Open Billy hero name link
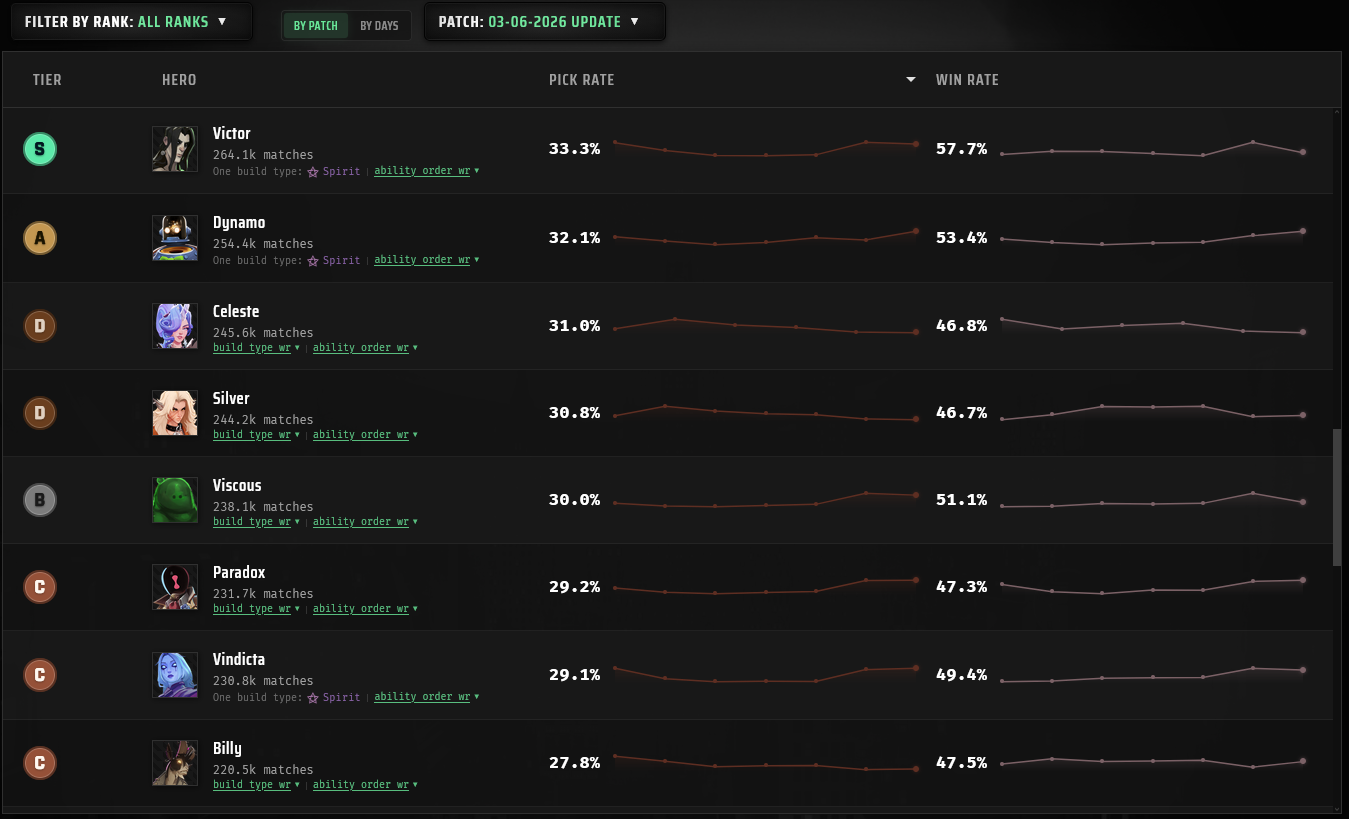 pos(227,748)
